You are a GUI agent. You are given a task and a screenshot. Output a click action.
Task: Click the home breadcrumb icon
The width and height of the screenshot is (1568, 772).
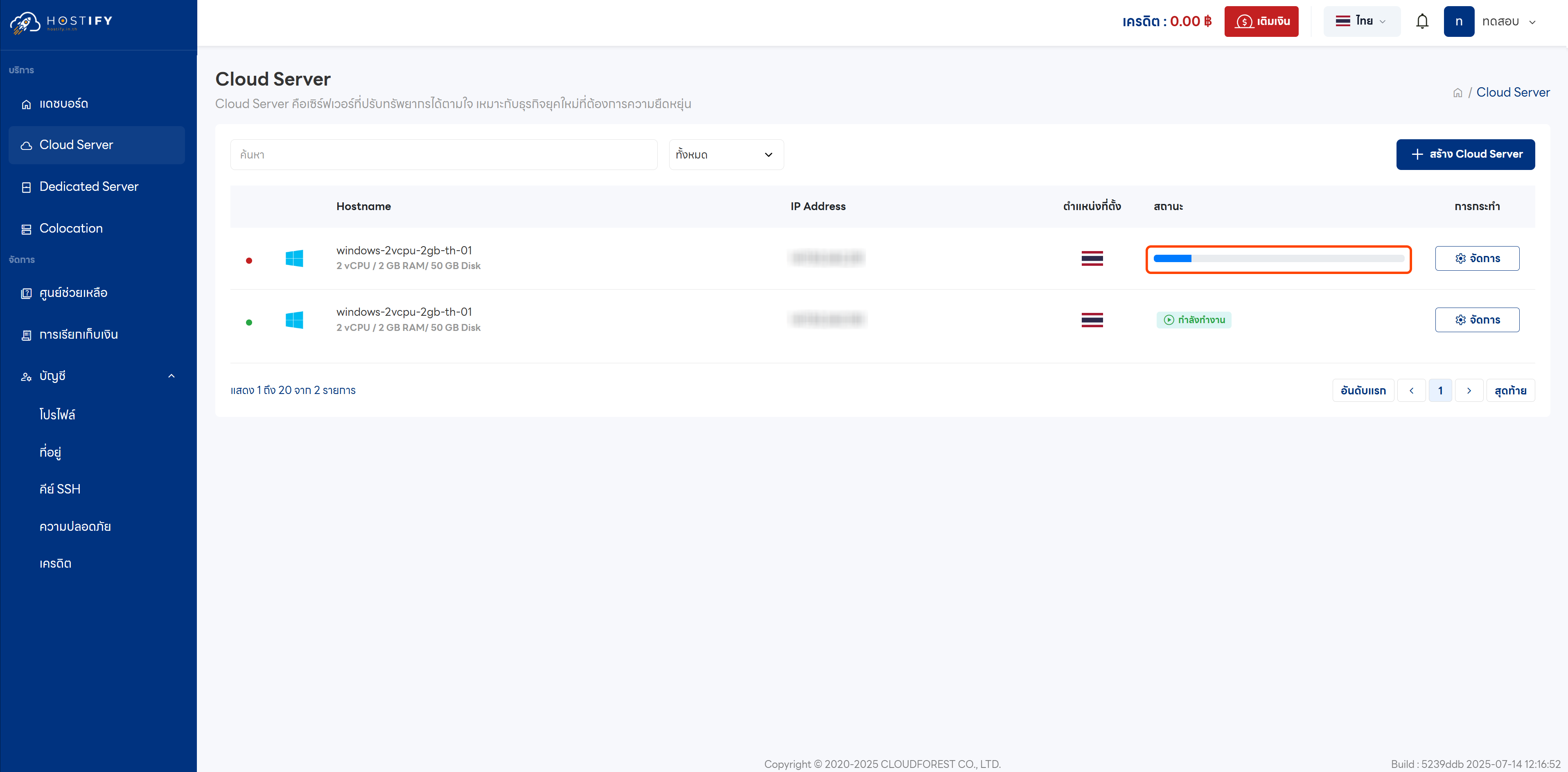click(1457, 93)
